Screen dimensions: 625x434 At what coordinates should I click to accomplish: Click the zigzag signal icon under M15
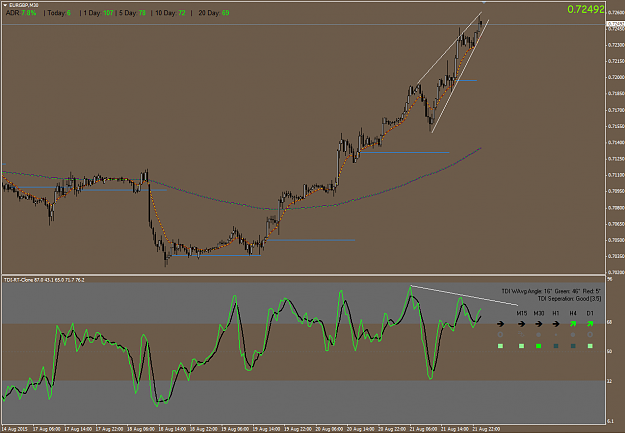point(521,334)
